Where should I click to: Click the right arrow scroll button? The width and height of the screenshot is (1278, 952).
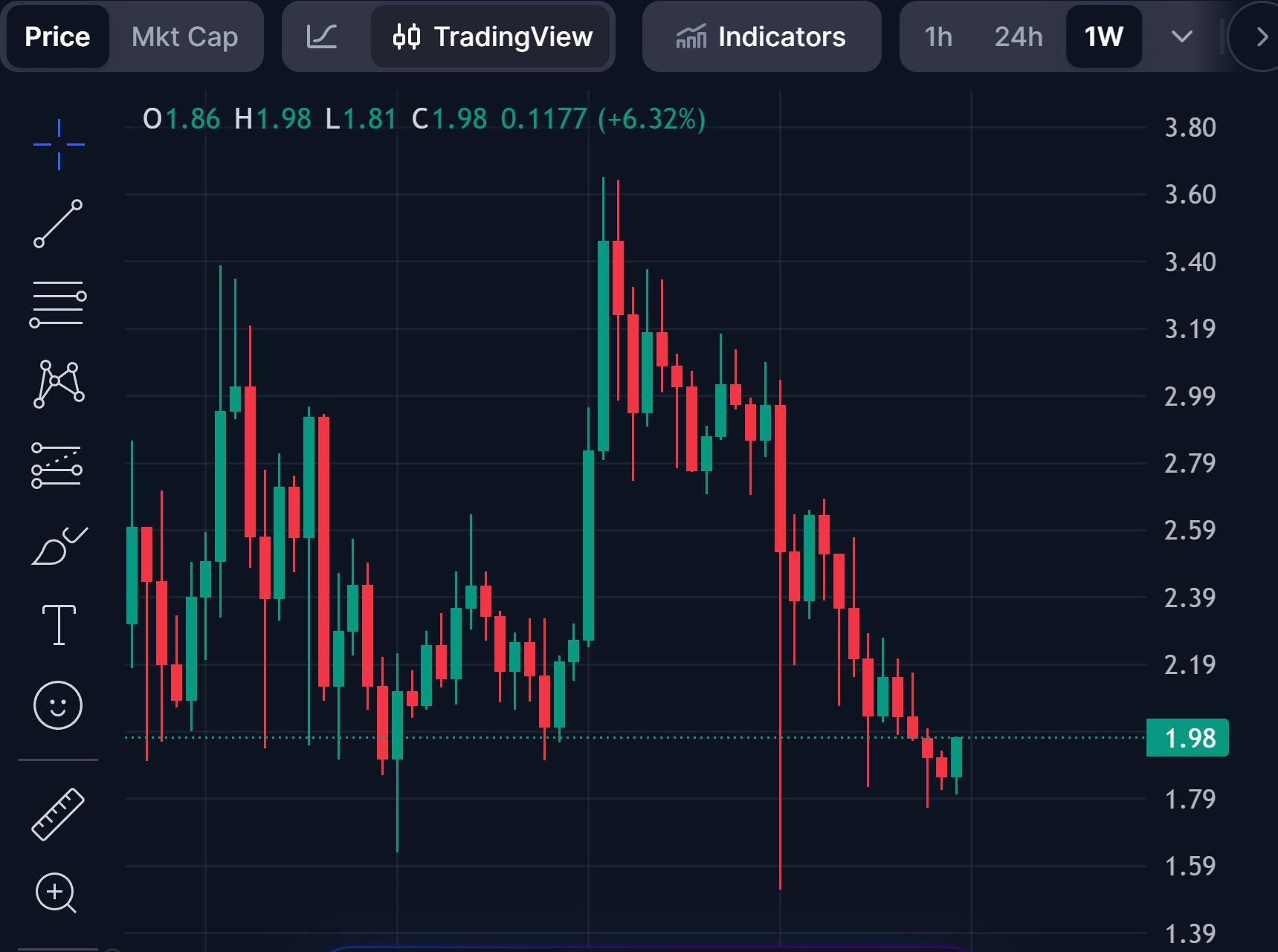[x=1261, y=36]
